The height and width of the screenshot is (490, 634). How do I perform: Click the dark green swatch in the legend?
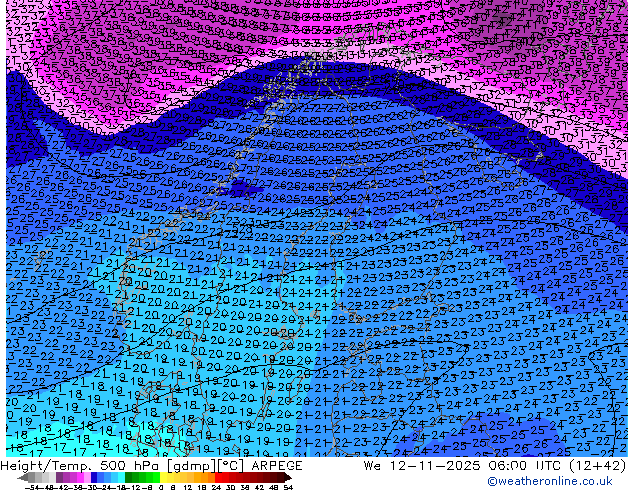point(128,477)
